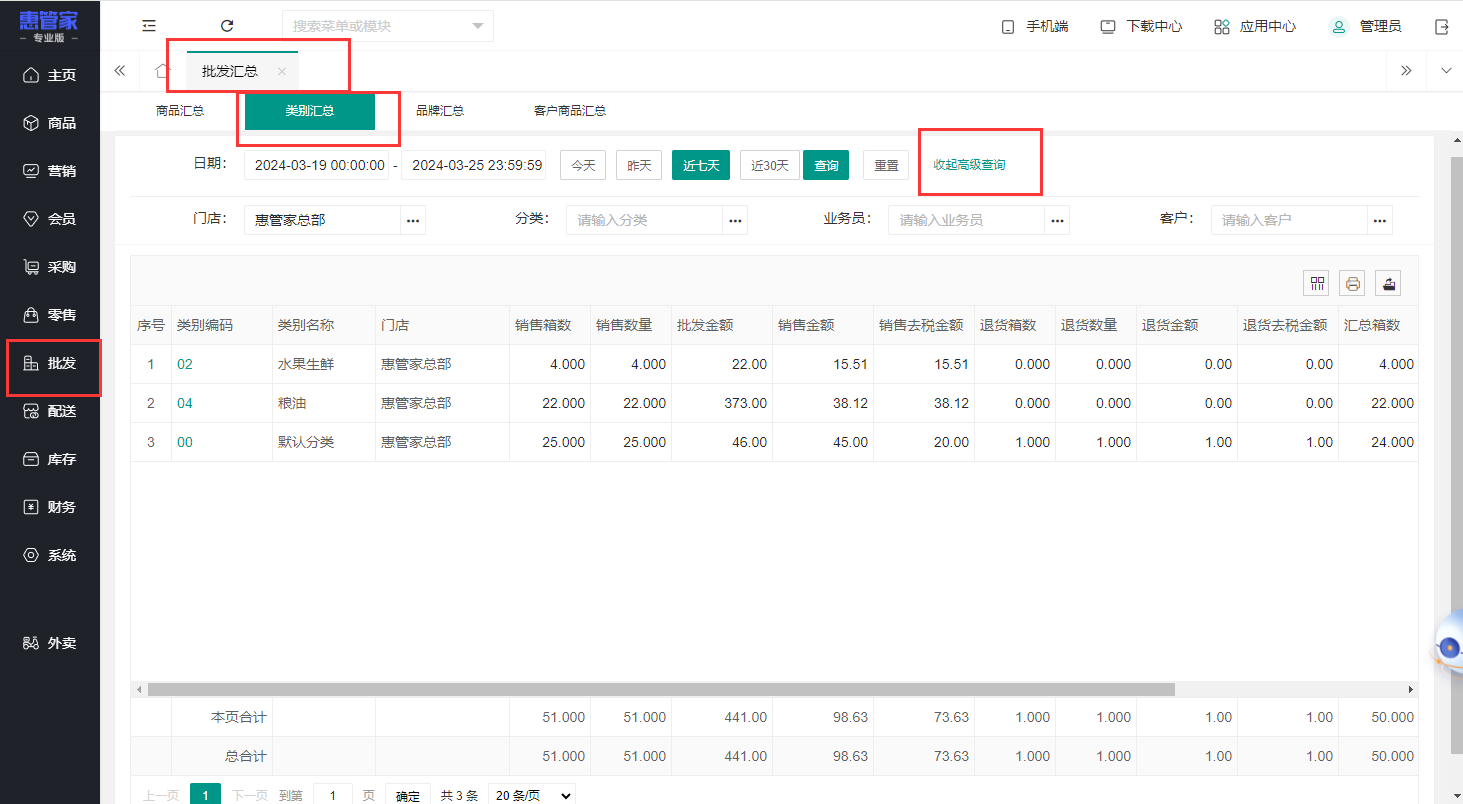
Task: Click the horizontal table scrollbar
Action: click(661, 689)
